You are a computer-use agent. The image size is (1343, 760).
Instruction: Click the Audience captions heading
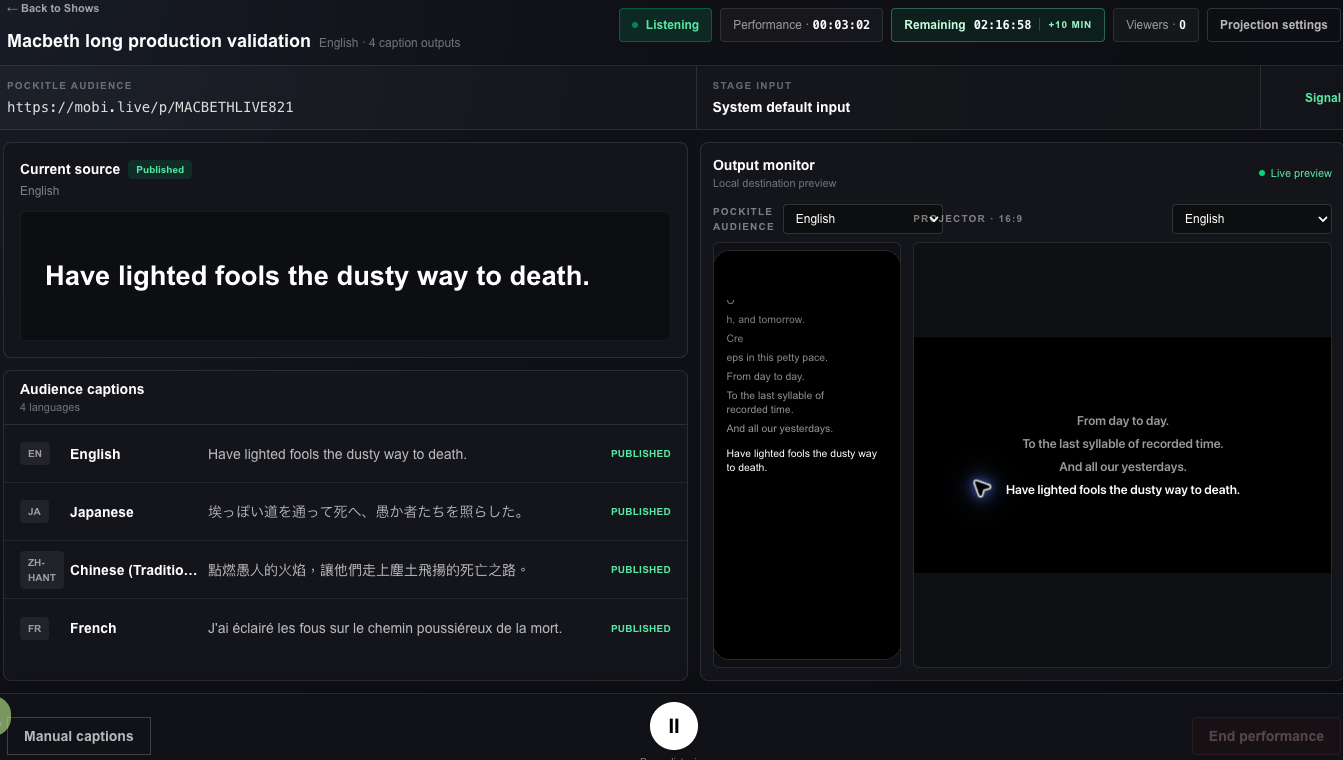click(x=82, y=389)
